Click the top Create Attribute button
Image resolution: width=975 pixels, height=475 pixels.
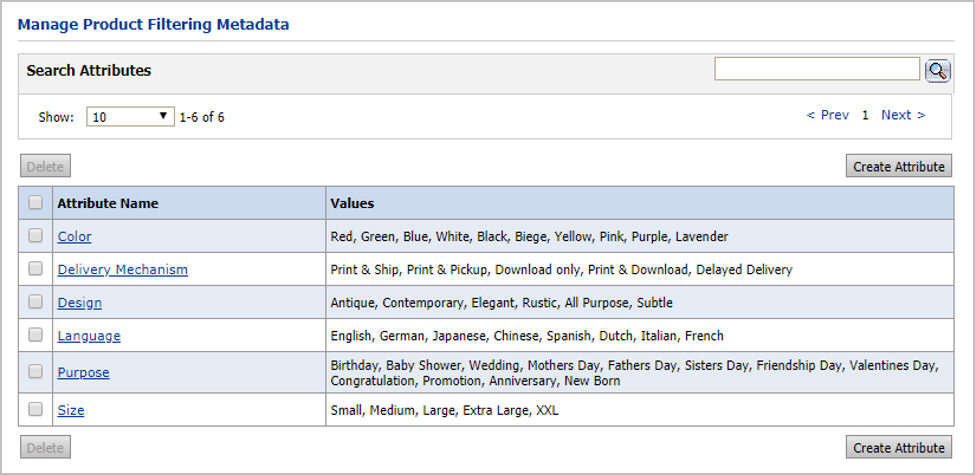[898, 167]
